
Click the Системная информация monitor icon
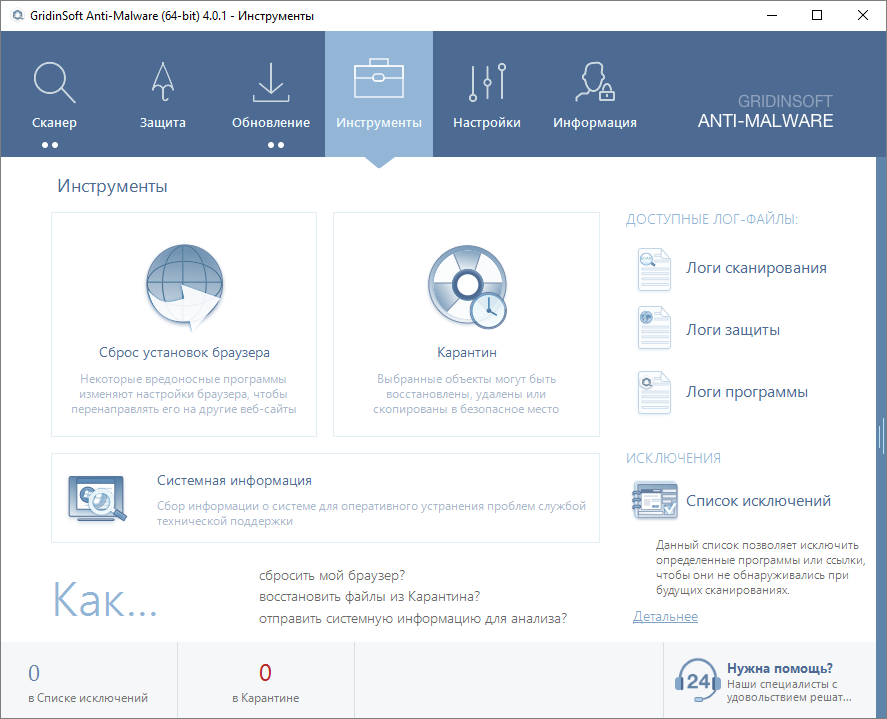(97, 498)
